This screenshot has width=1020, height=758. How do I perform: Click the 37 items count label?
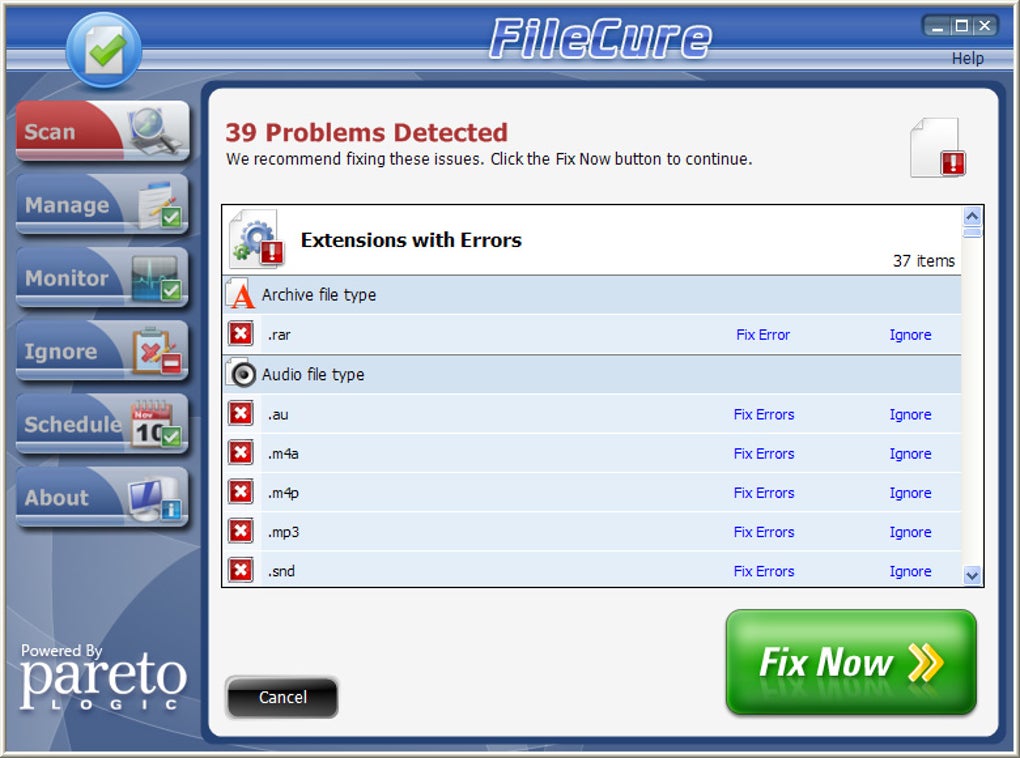(924, 261)
